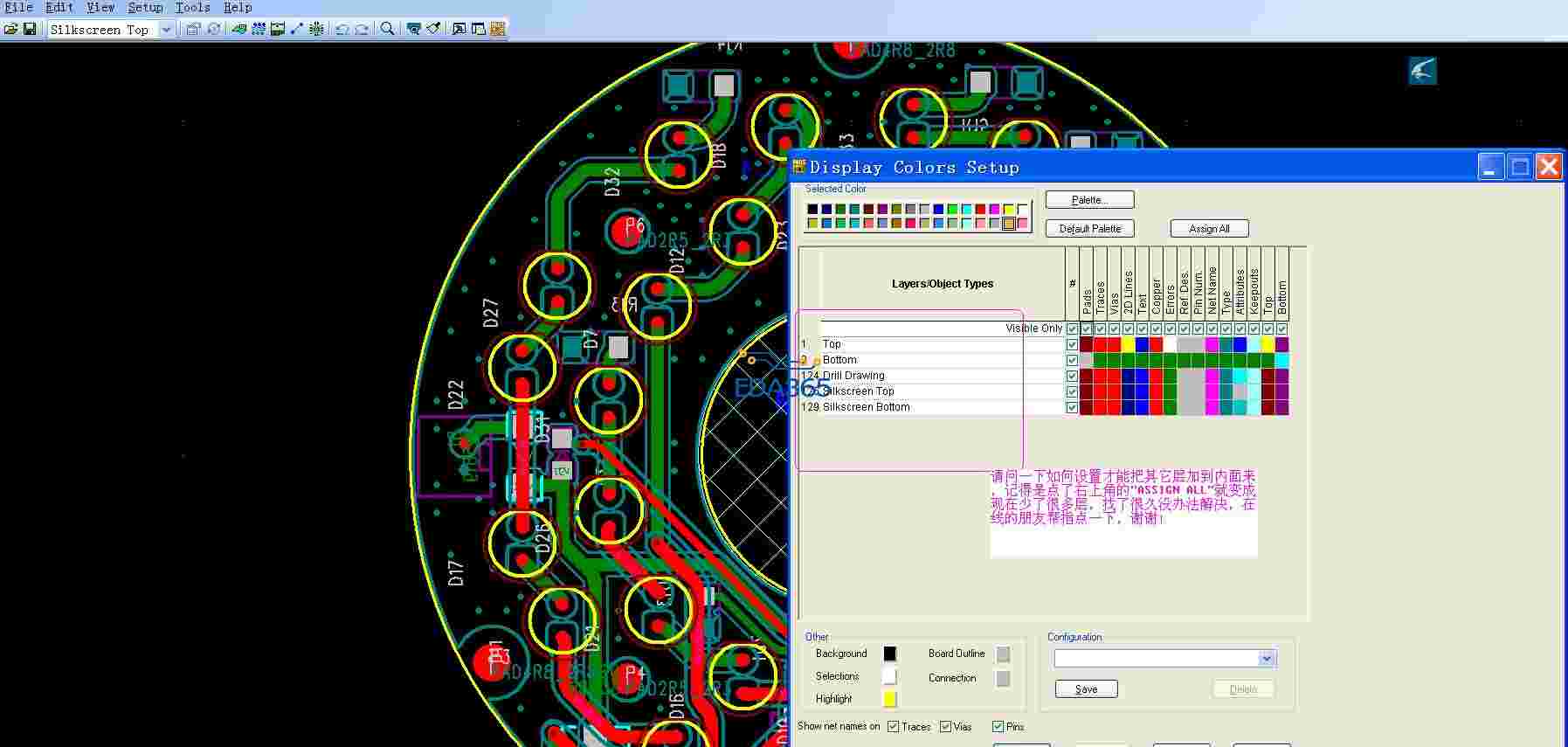Pick the Background color swatch

889,654
